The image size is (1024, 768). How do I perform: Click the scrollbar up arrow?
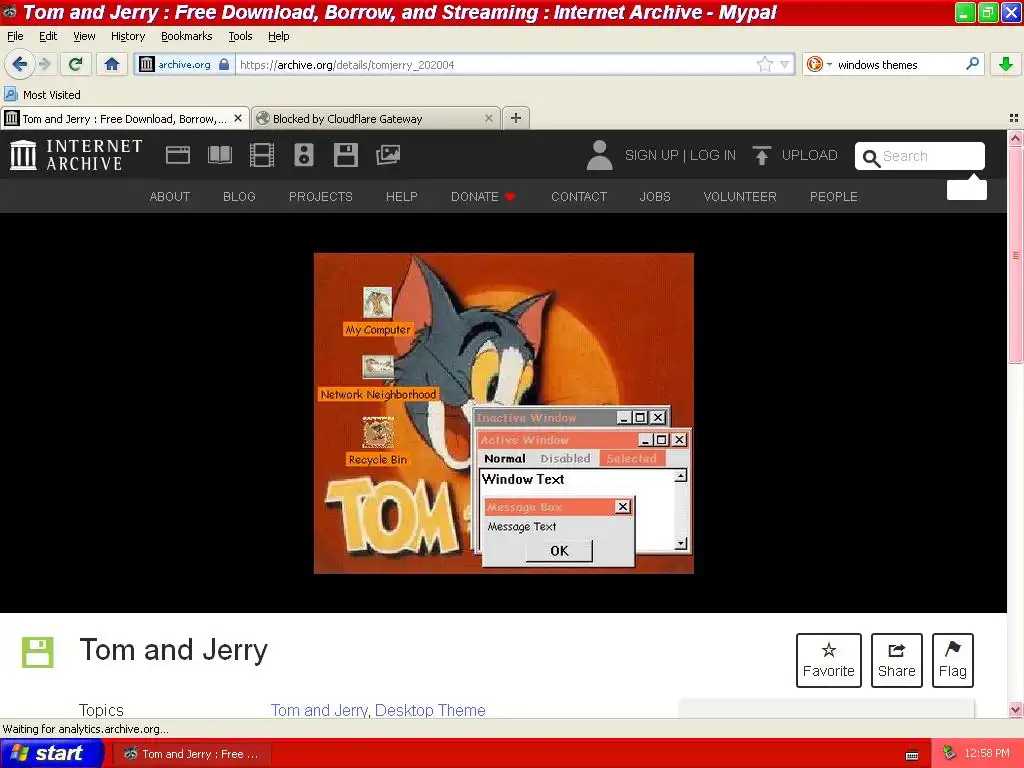pyautogui.click(x=1015, y=138)
